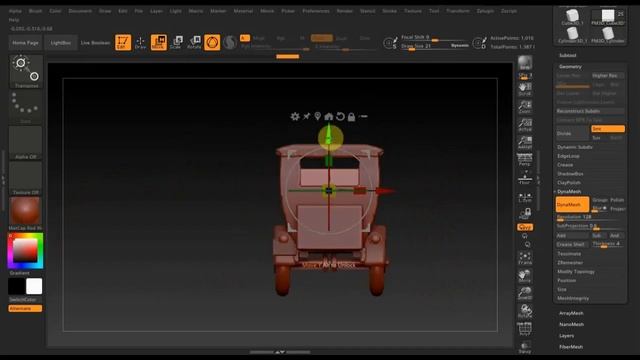Expand the ZRemesher section

click(x=570, y=263)
